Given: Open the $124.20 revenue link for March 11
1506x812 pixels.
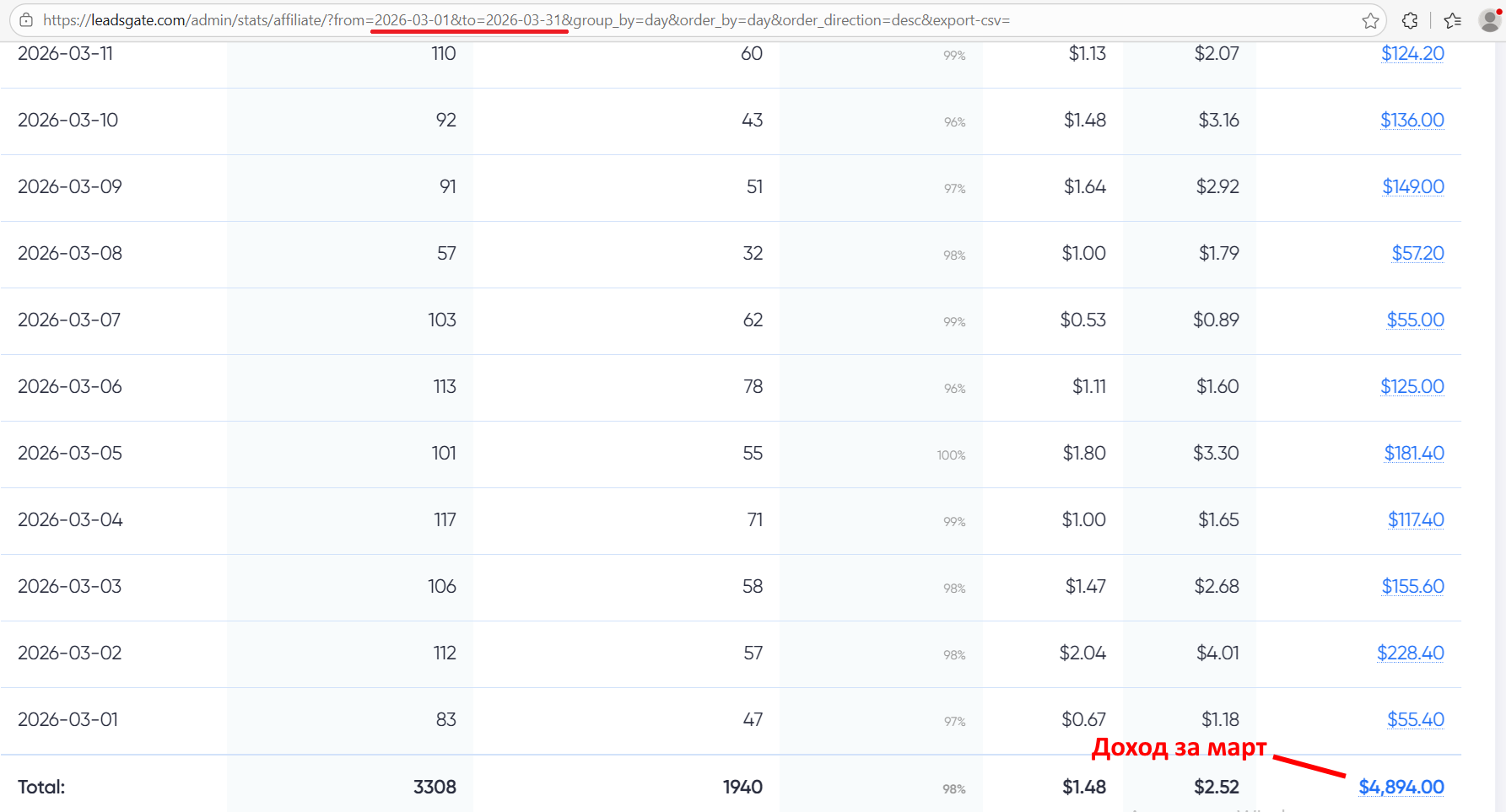Looking at the screenshot, I should [x=1412, y=54].
